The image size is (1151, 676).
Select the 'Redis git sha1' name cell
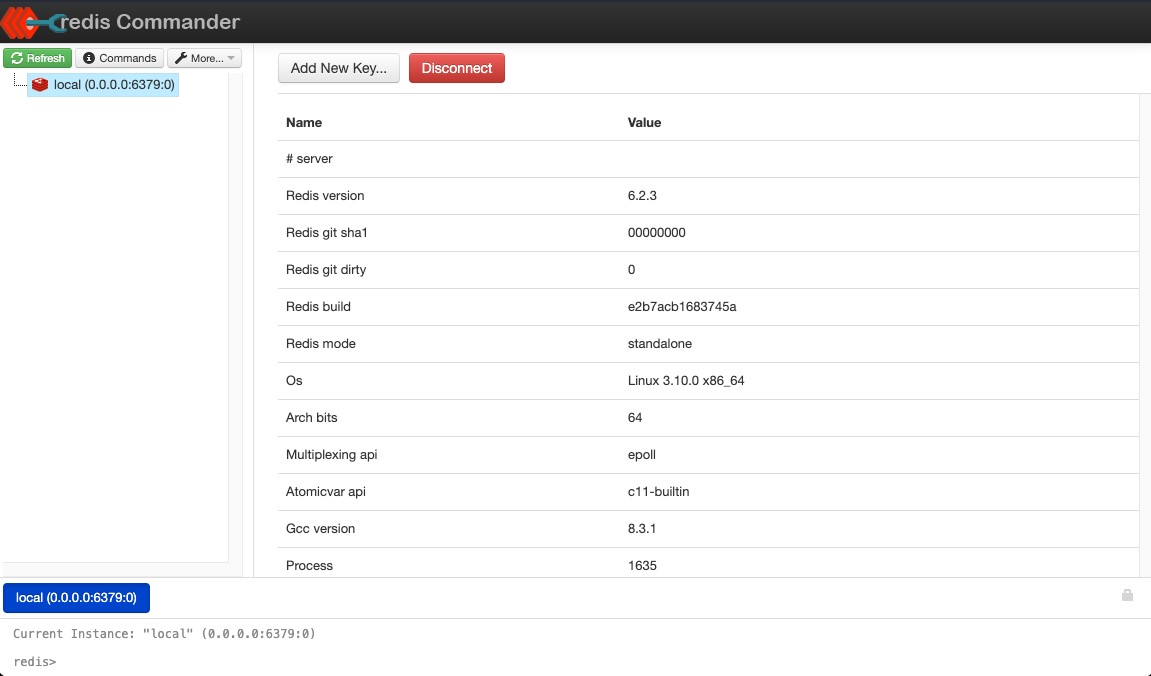tap(327, 233)
